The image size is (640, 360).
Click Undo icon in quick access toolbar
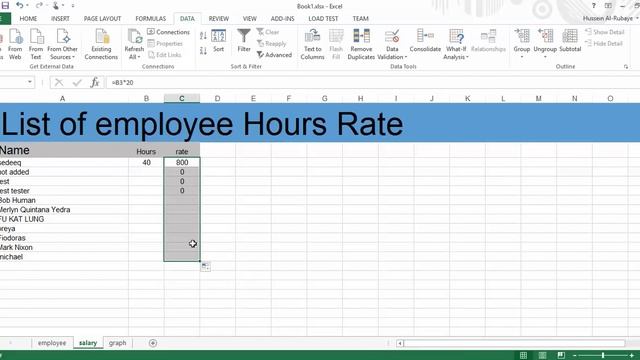point(19,5)
